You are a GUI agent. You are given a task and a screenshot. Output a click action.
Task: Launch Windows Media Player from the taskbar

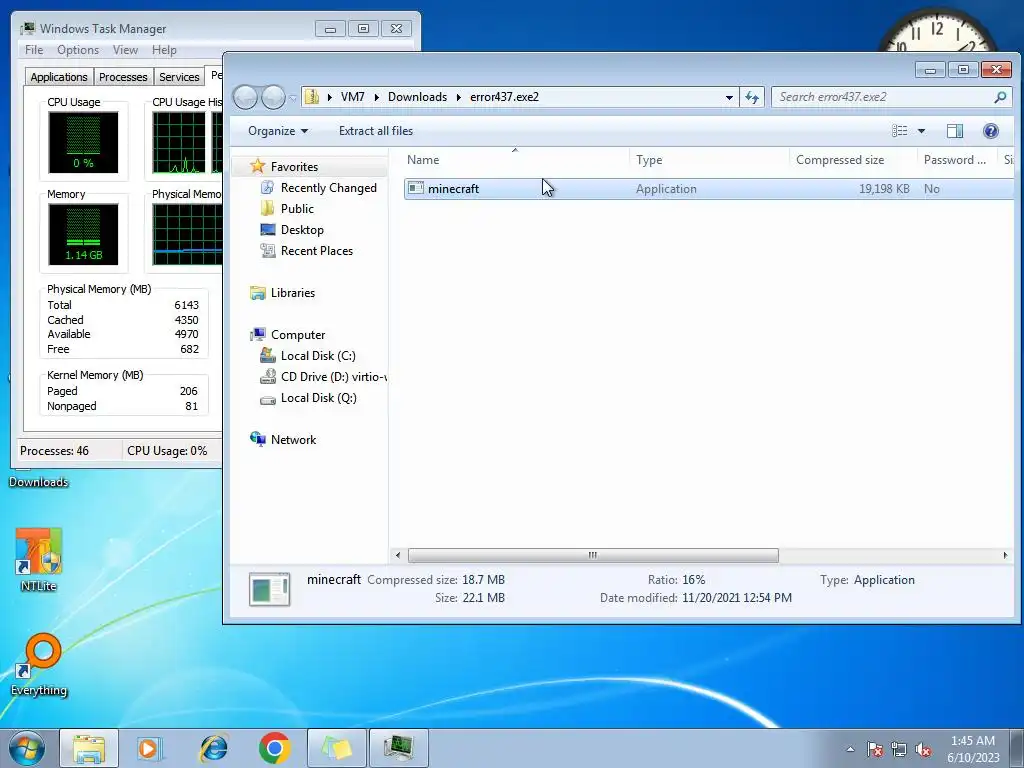(x=150, y=748)
